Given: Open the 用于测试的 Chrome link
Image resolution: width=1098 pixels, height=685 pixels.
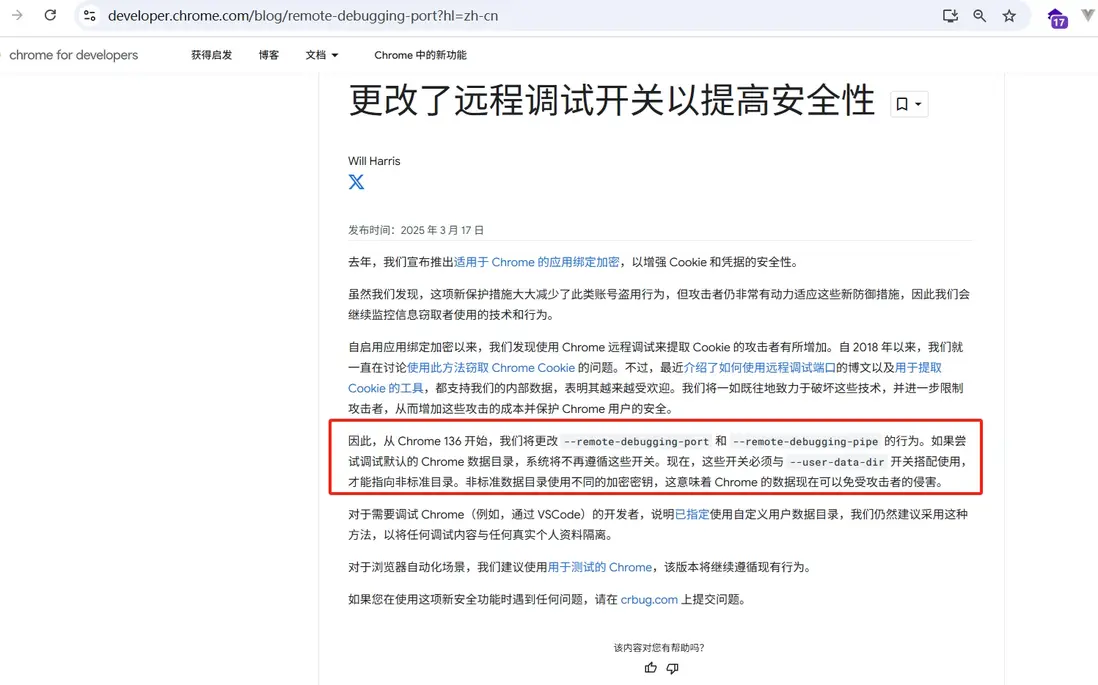Looking at the screenshot, I should [x=599, y=567].
